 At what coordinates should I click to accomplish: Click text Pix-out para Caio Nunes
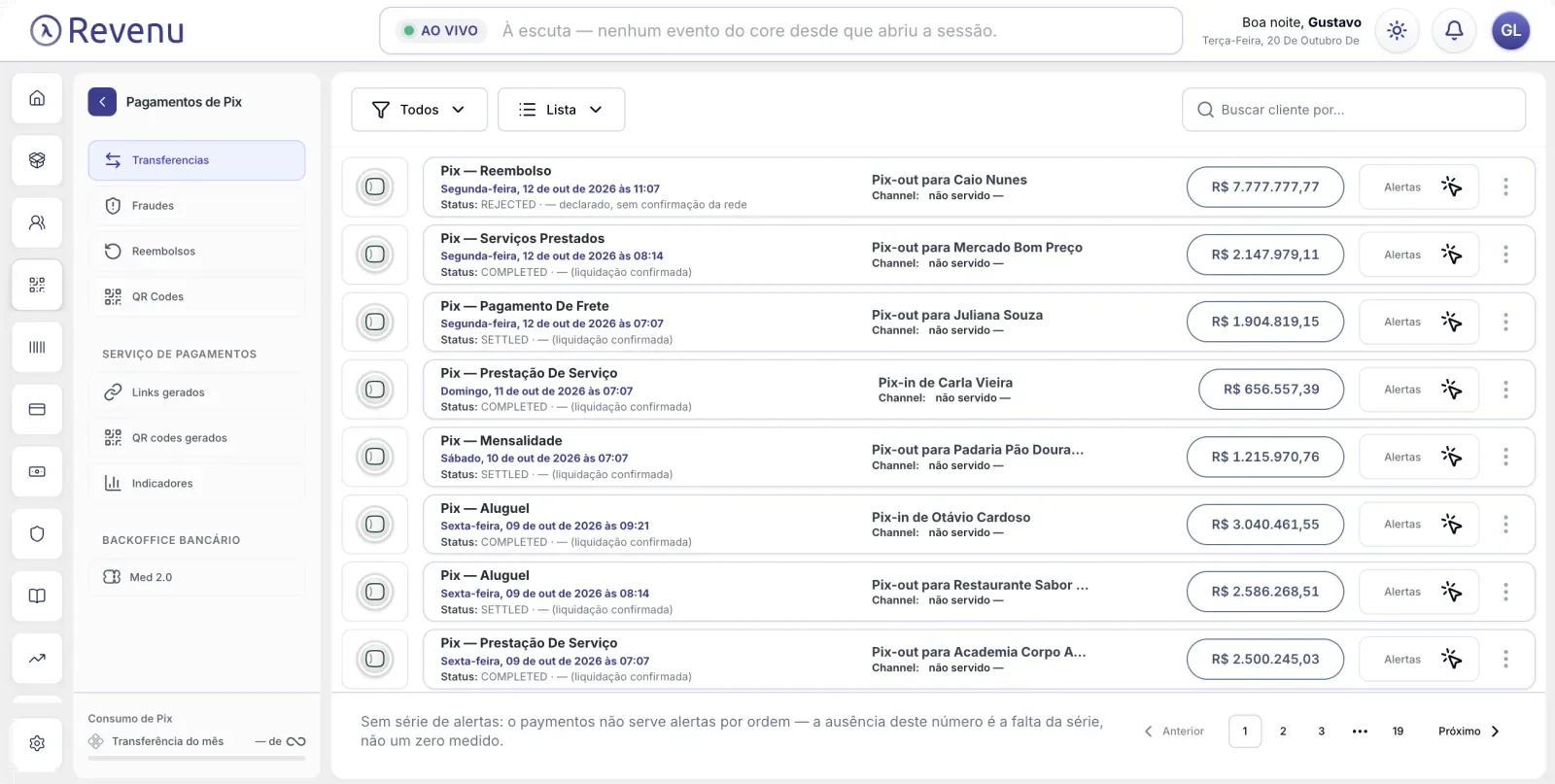coord(949,180)
